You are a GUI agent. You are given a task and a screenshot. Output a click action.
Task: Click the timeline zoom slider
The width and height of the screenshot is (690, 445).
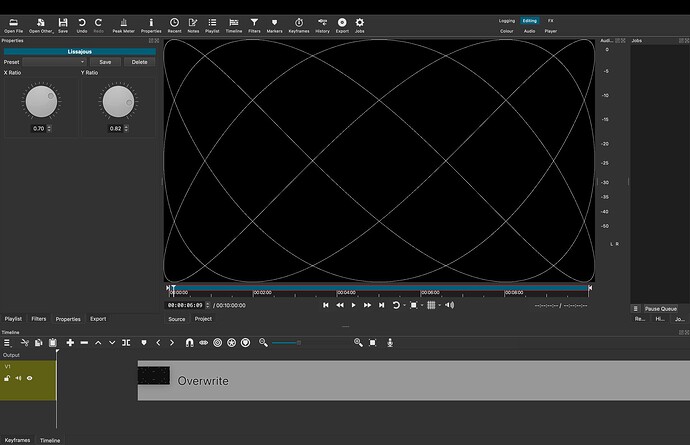click(x=286, y=342)
